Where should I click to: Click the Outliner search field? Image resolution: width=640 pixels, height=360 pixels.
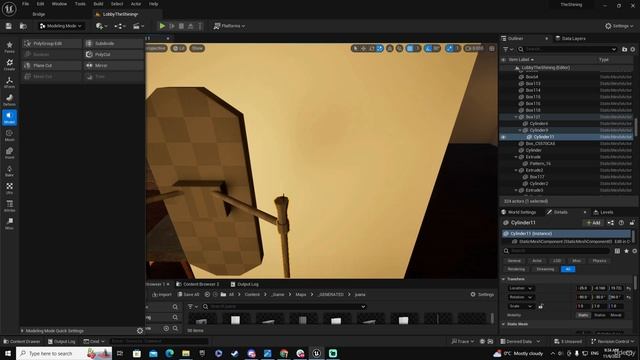pos(567,49)
